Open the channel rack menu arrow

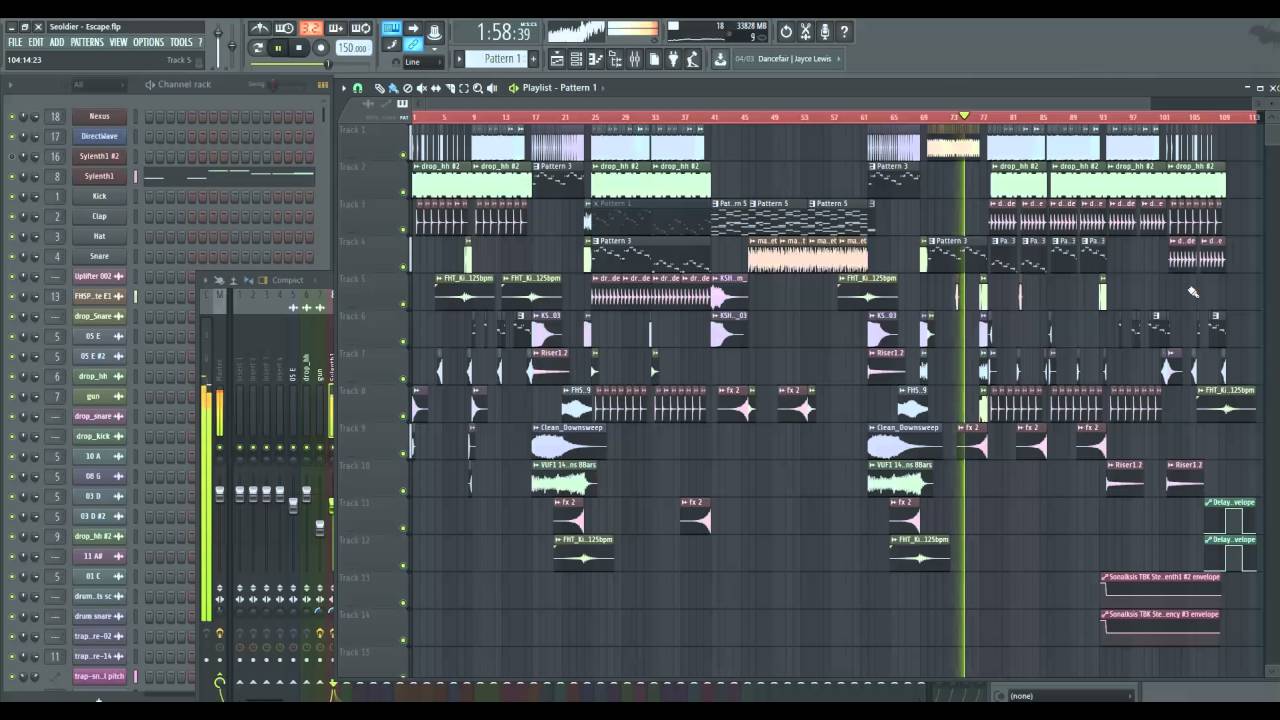(10, 84)
